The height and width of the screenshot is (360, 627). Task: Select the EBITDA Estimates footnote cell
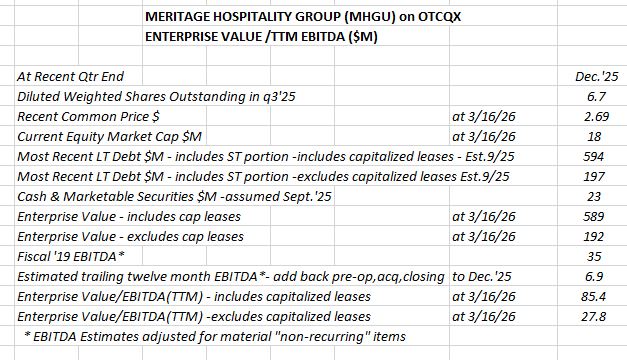click(215, 336)
